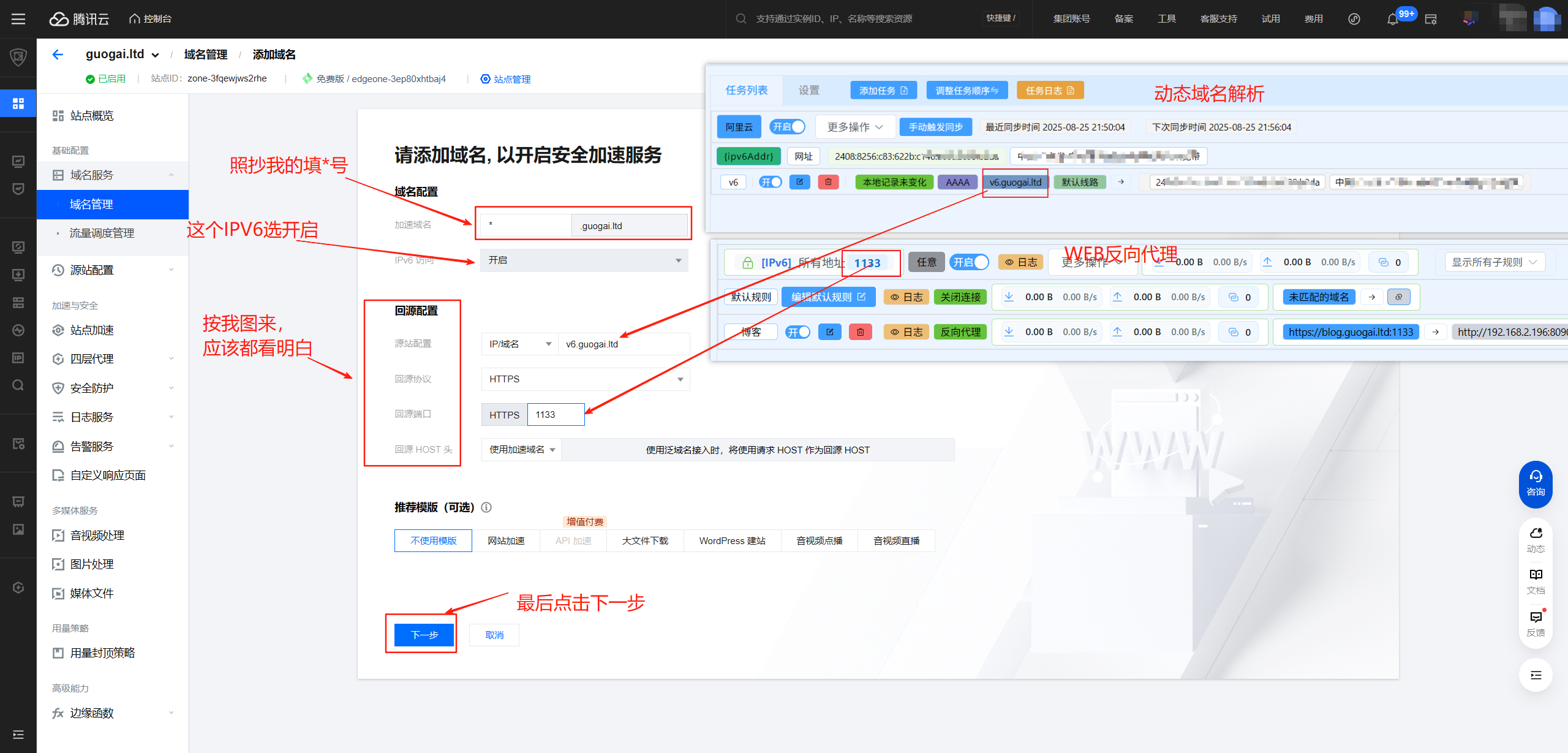Click the info icon beside 推荐模版

[486, 507]
